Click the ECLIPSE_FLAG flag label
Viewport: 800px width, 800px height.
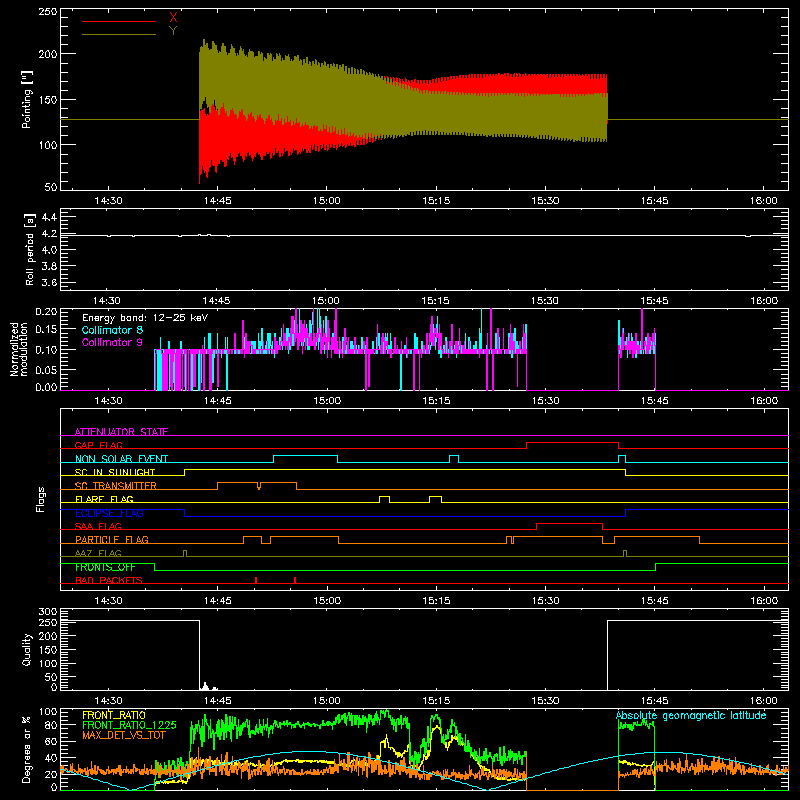point(109,513)
